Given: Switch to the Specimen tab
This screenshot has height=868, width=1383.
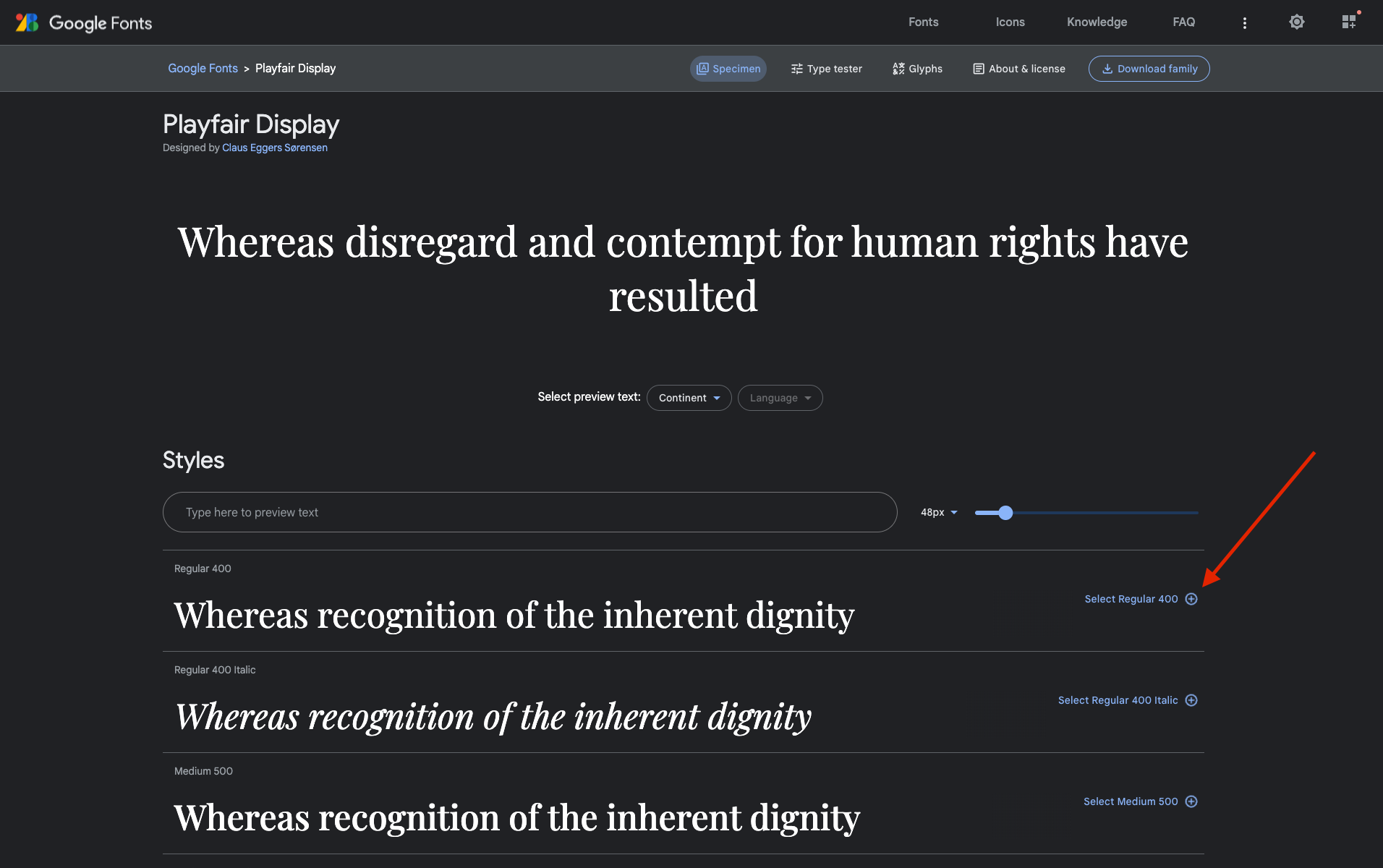Looking at the screenshot, I should (x=728, y=69).
